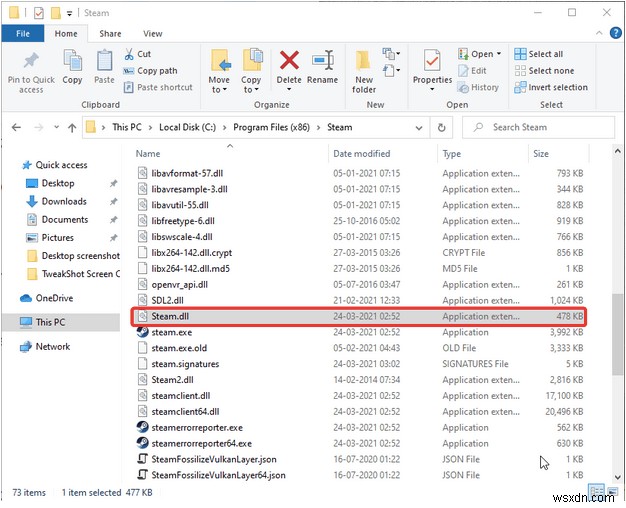
Task: Click the Paste clipboard icon
Action: (104, 60)
